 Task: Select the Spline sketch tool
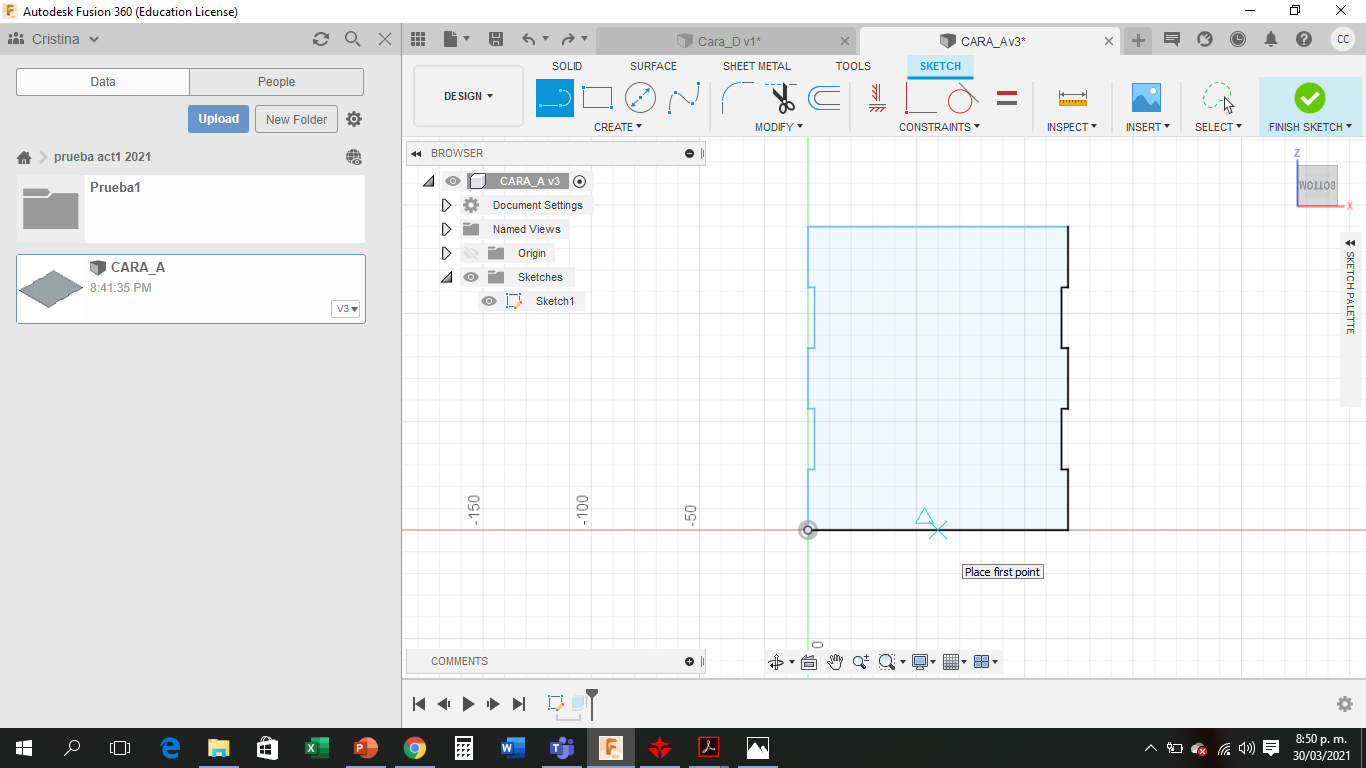tap(684, 98)
